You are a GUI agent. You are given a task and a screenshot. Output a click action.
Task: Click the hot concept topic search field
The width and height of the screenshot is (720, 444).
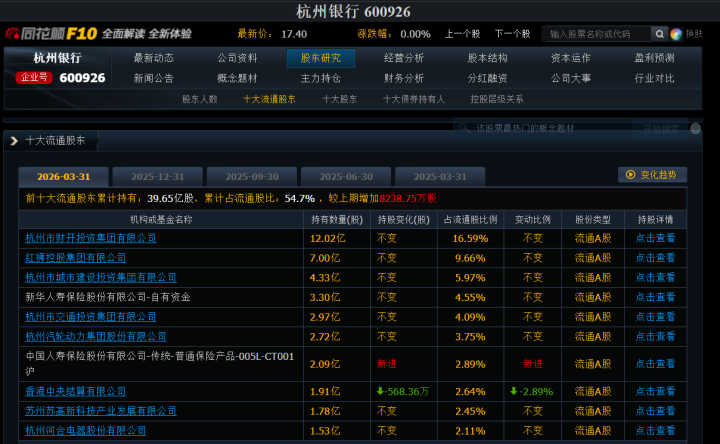click(x=543, y=129)
